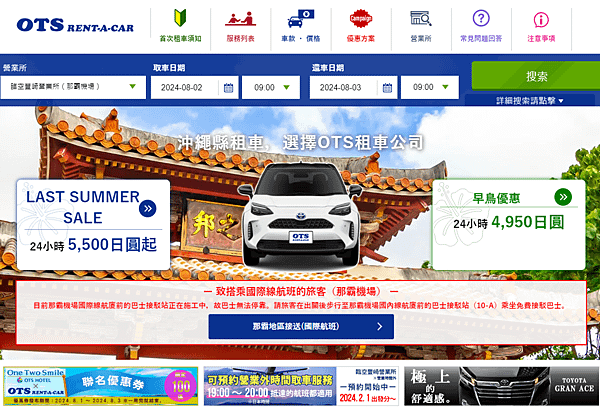Open the One Two Smile 聯名優惠券 banner

pos(101,386)
